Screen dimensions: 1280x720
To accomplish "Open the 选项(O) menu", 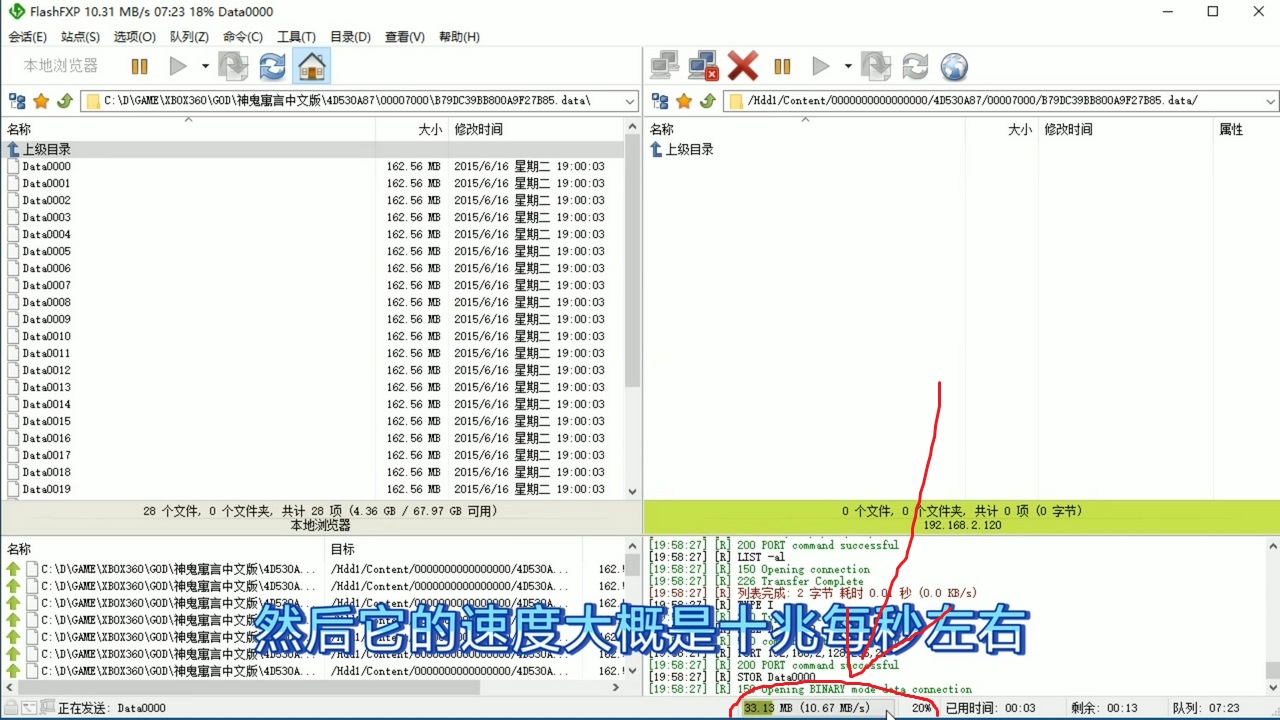I will coord(134,37).
